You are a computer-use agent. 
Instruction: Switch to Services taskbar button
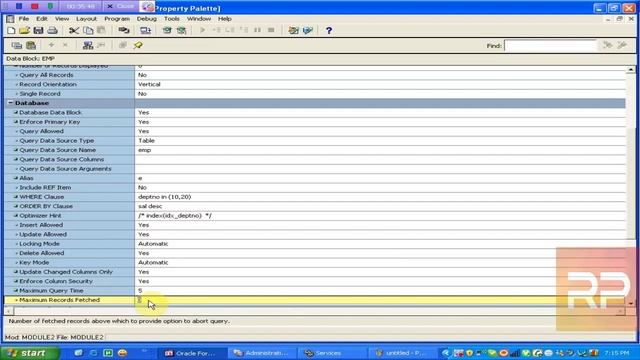click(x=332, y=353)
